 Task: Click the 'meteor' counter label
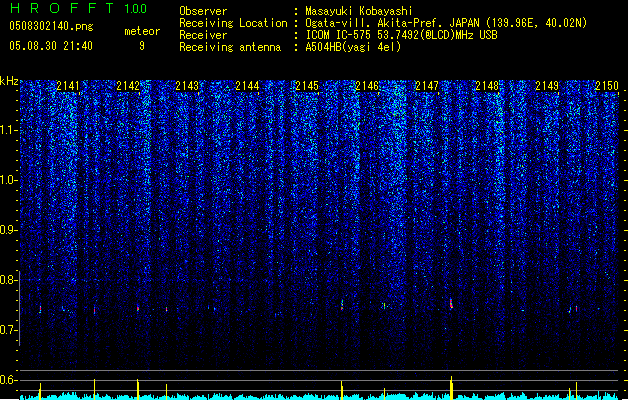click(x=142, y=31)
